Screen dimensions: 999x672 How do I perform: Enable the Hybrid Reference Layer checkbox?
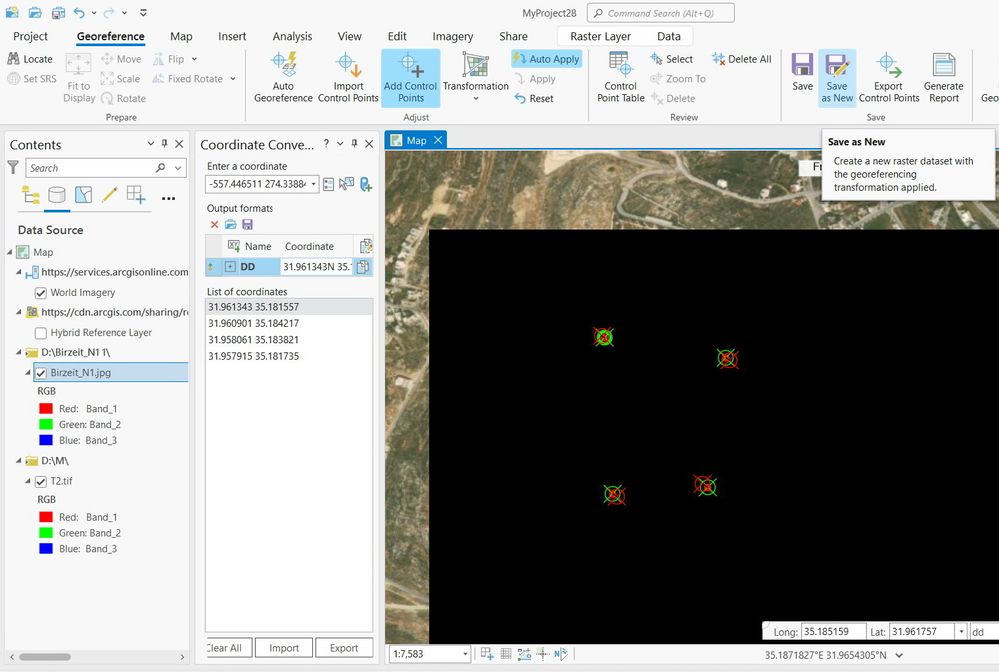[x=41, y=333]
